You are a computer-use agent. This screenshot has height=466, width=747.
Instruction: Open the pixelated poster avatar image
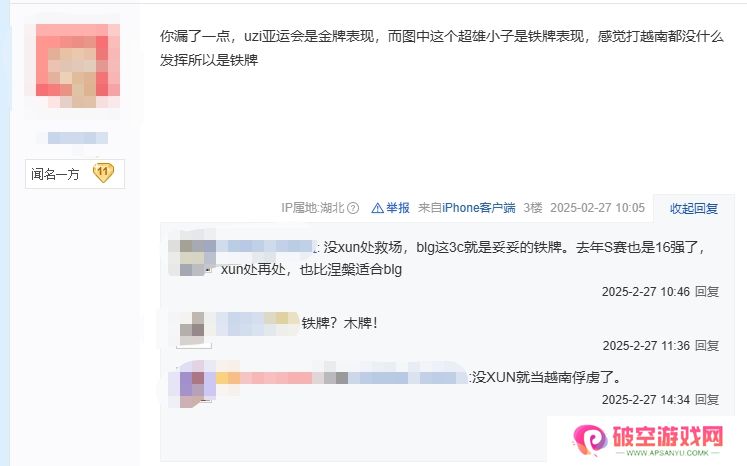click(78, 66)
